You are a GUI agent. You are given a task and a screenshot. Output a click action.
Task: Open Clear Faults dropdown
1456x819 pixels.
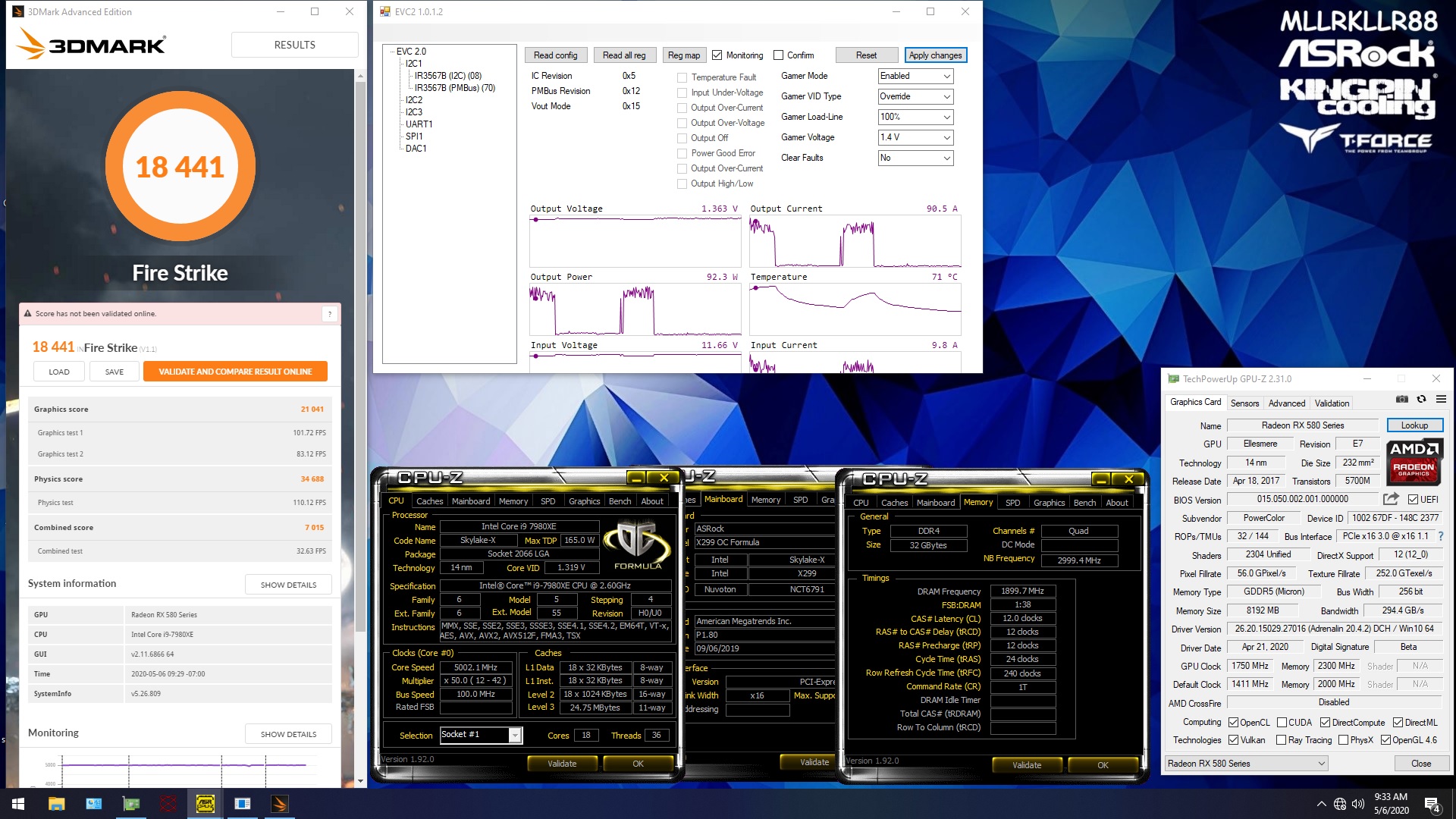[915, 158]
